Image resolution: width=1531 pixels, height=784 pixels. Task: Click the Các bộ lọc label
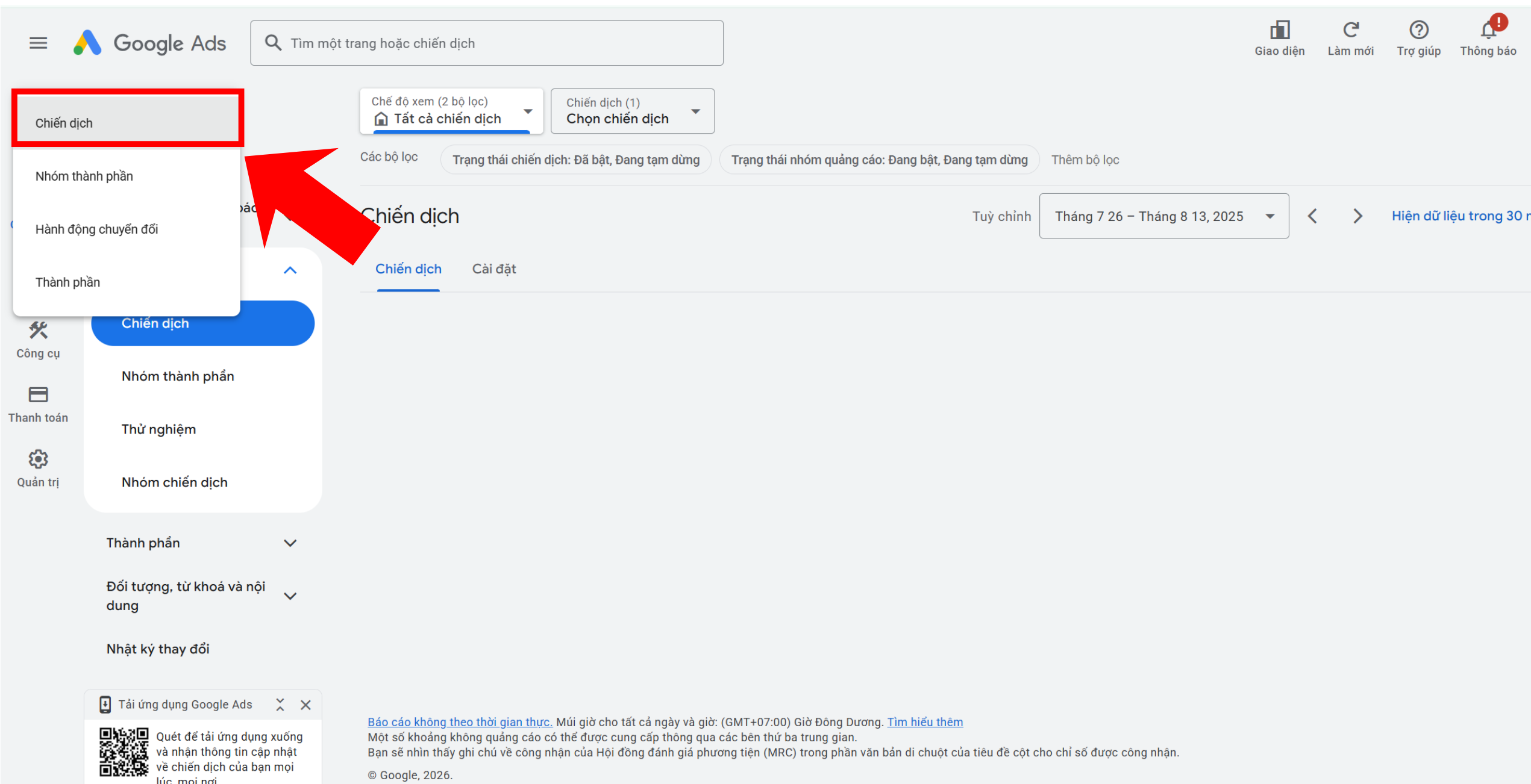389,157
